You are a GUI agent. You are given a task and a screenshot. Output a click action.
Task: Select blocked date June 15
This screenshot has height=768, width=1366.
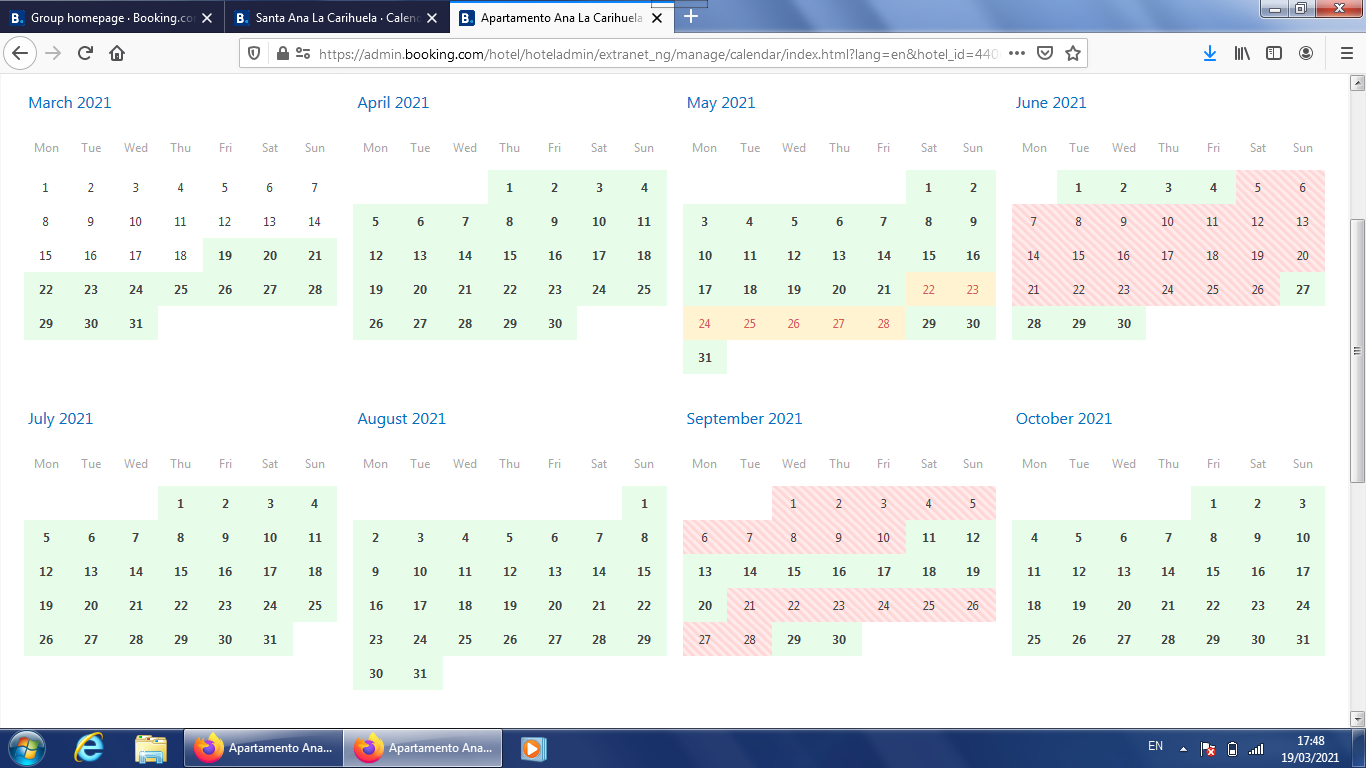(x=1078, y=256)
